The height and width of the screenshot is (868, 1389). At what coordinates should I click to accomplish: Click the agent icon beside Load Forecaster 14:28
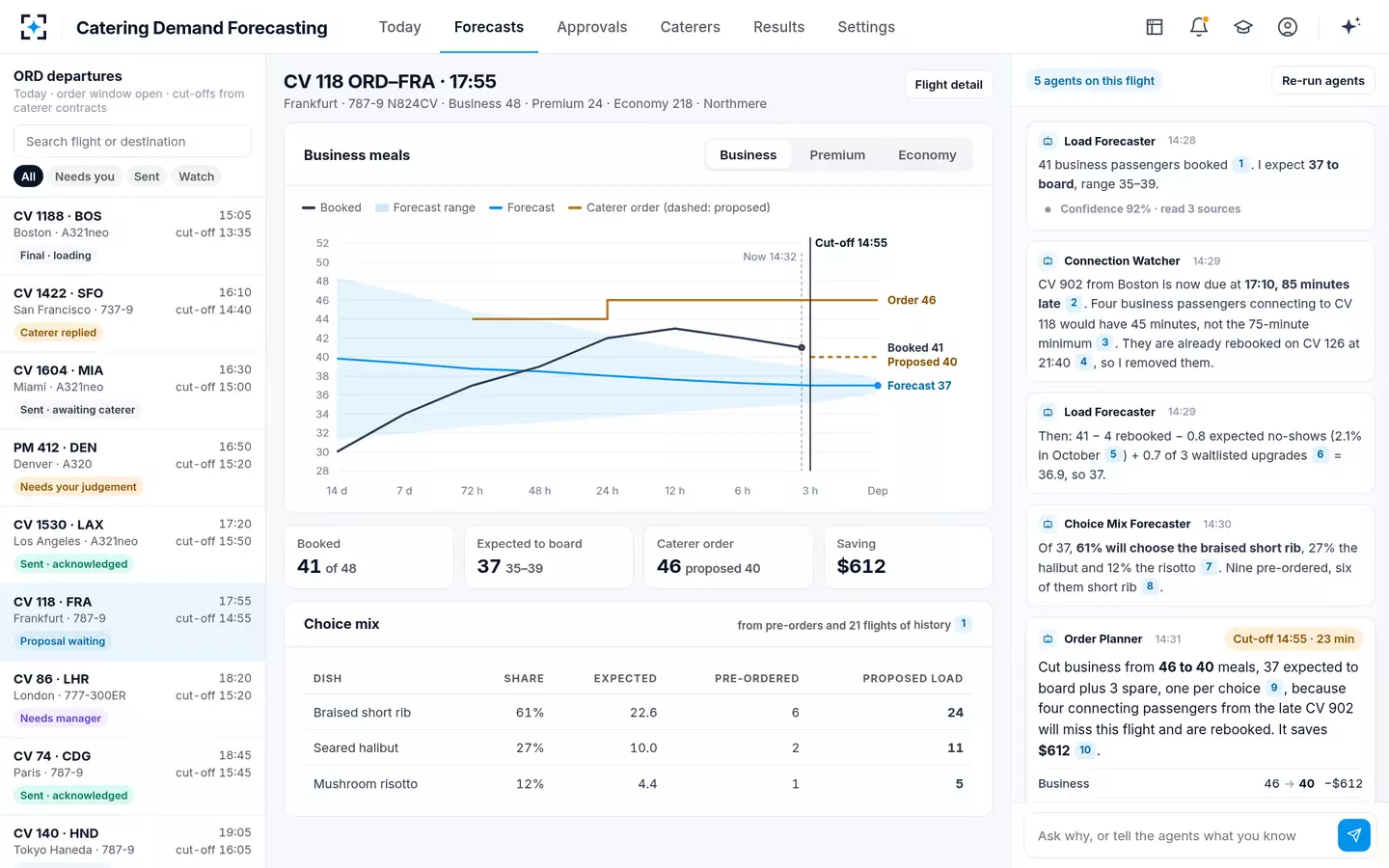click(x=1048, y=142)
